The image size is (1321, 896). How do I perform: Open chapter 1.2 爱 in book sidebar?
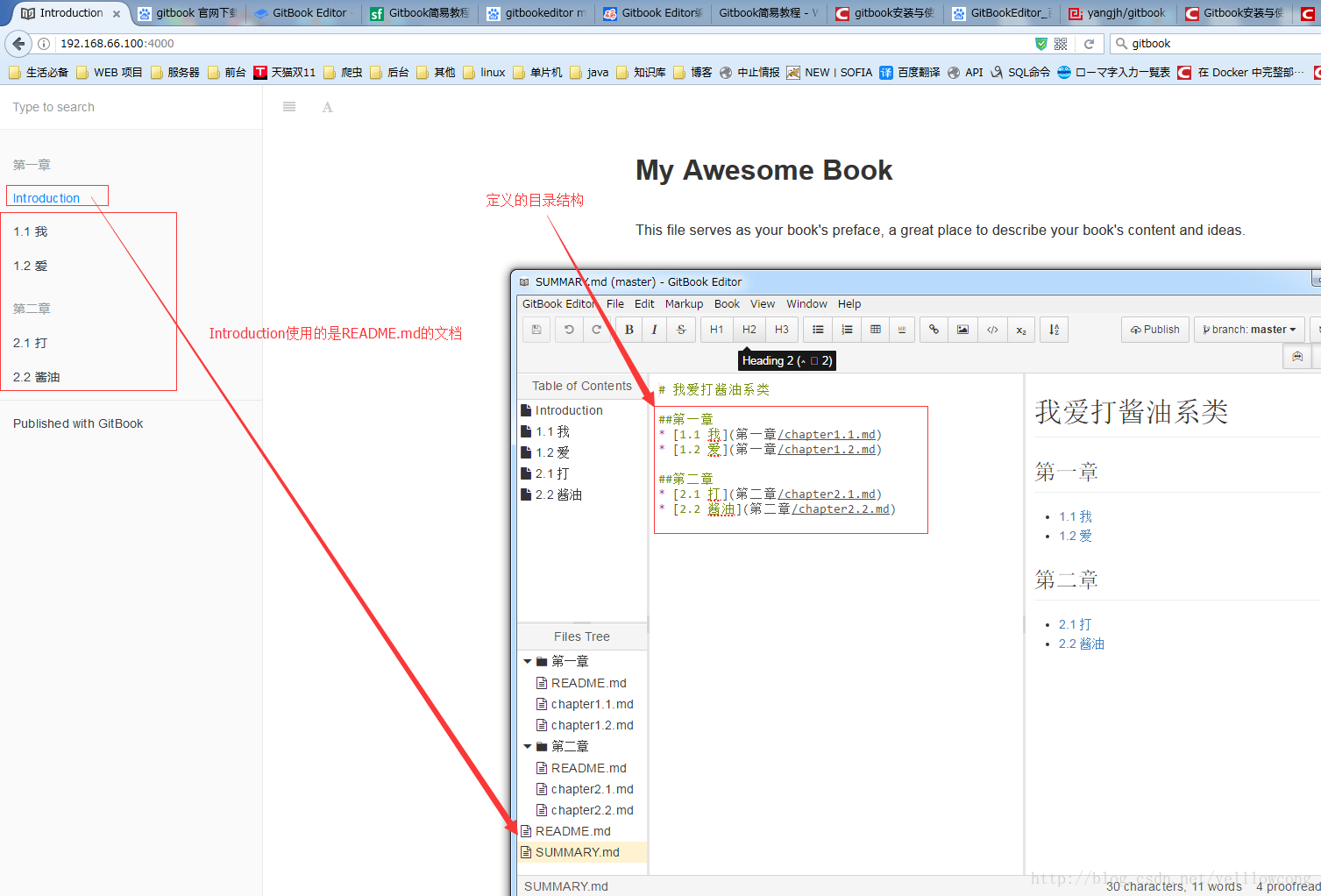[x=31, y=266]
